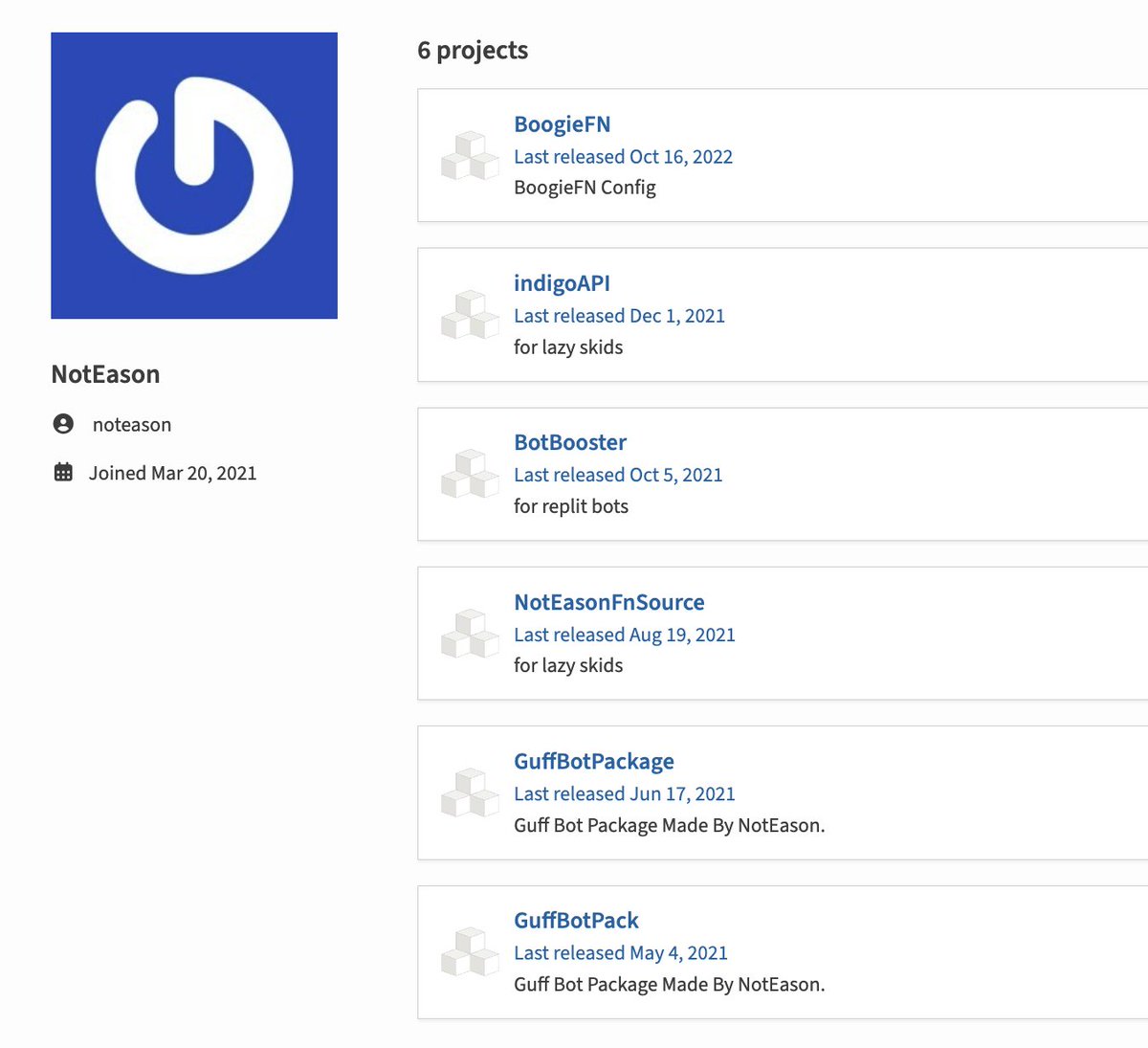Click 'for lazy skids' under NotEasonFnSource
This screenshot has height=1048, width=1148.
tap(568, 665)
